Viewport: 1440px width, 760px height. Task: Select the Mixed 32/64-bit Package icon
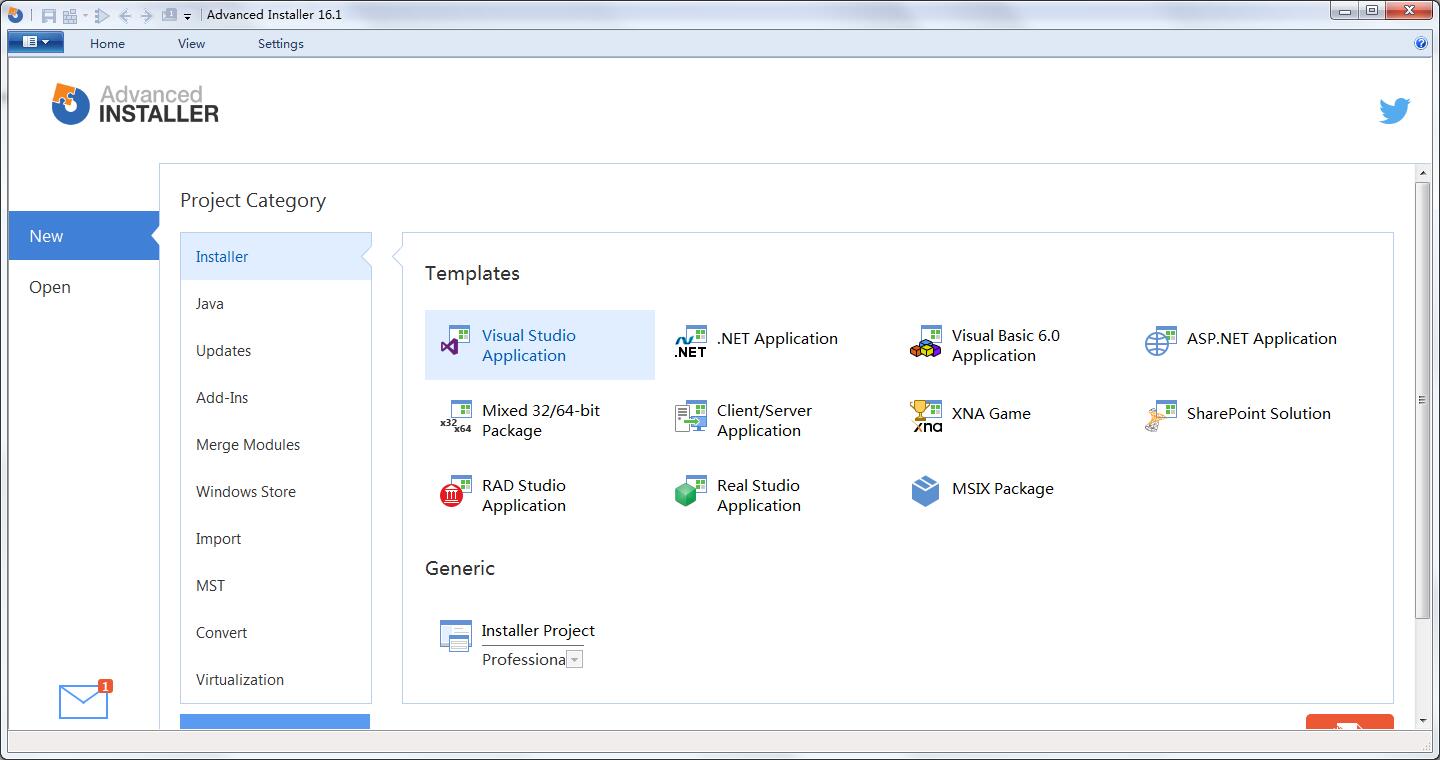[x=456, y=416]
